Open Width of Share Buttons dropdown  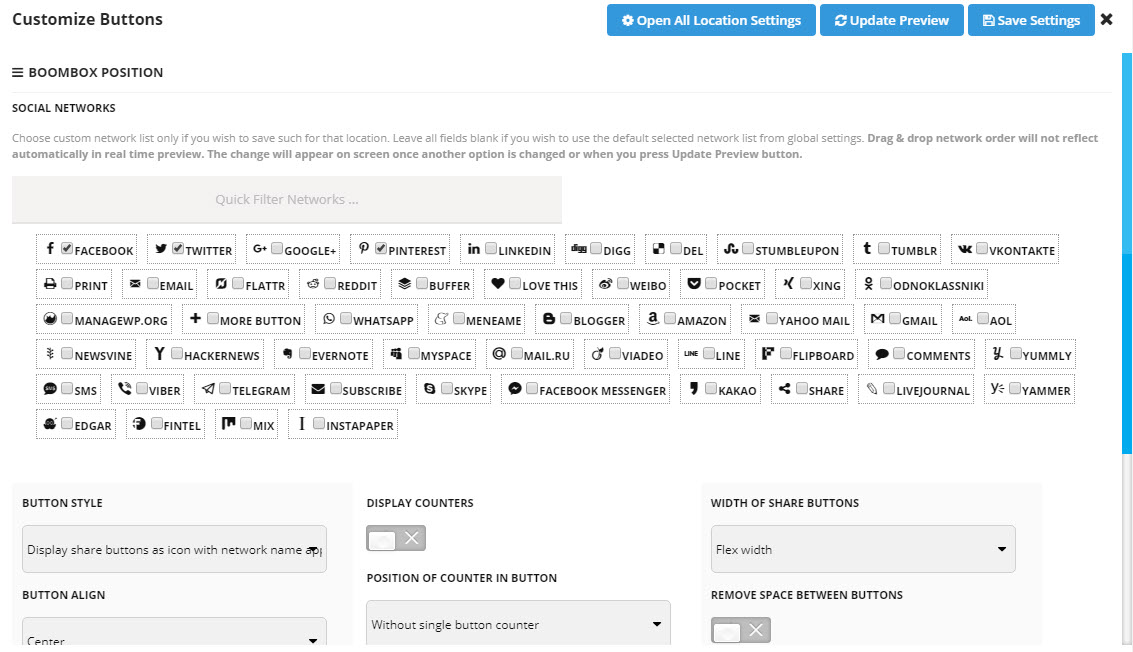[x=863, y=549]
